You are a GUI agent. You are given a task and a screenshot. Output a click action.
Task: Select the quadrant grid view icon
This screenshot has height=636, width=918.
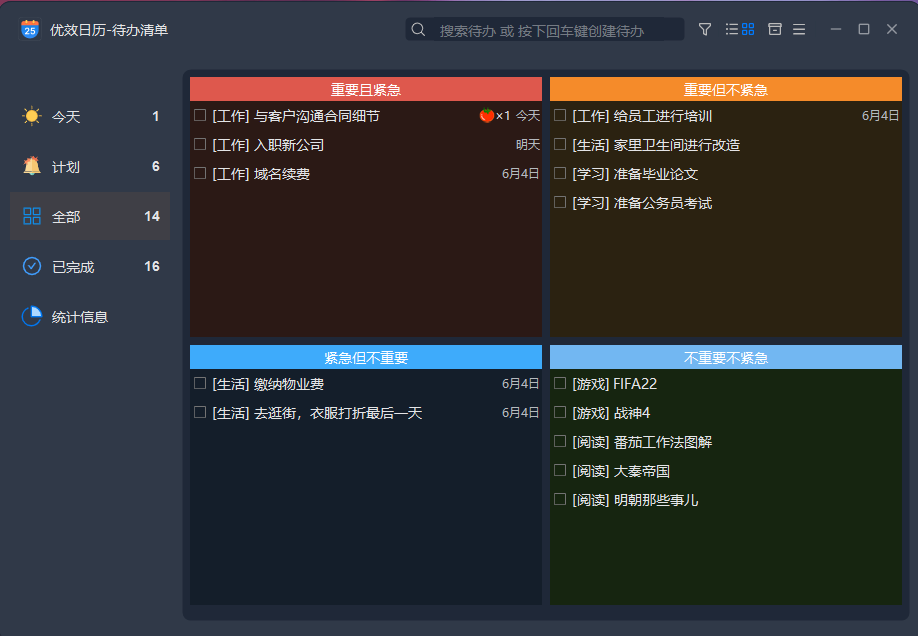click(x=746, y=29)
